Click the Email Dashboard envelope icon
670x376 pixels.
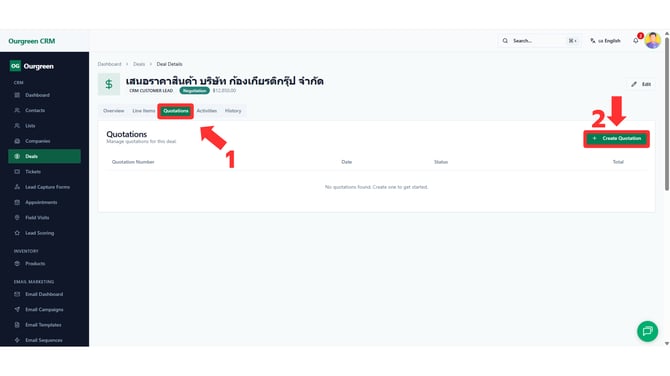click(17, 294)
